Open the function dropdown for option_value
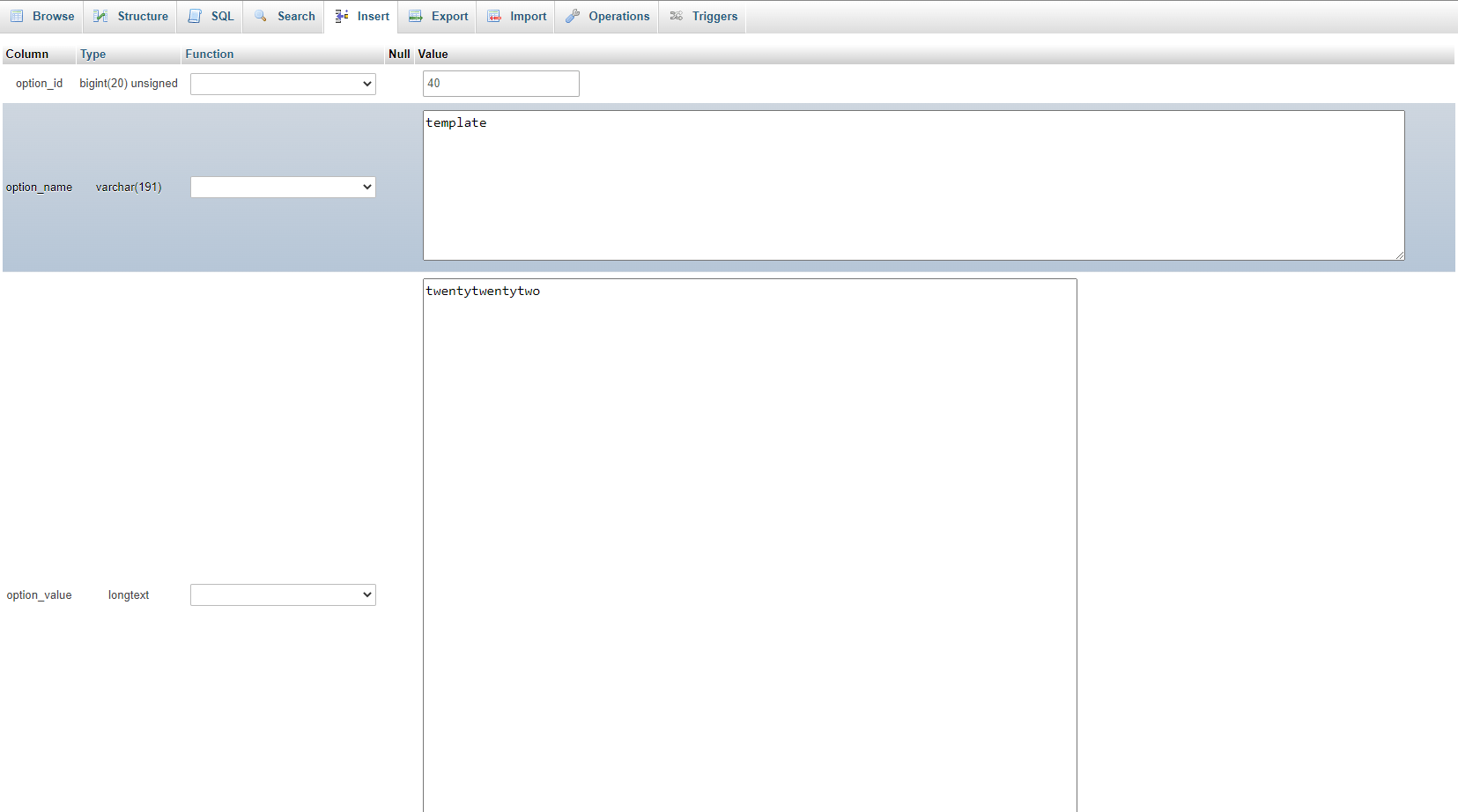 [x=283, y=594]
